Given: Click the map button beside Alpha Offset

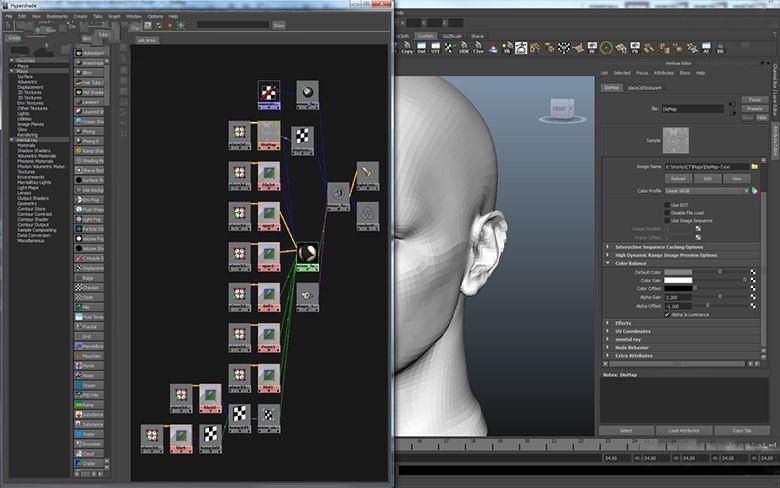Looking at the screenshot, I should click(753, 305).
